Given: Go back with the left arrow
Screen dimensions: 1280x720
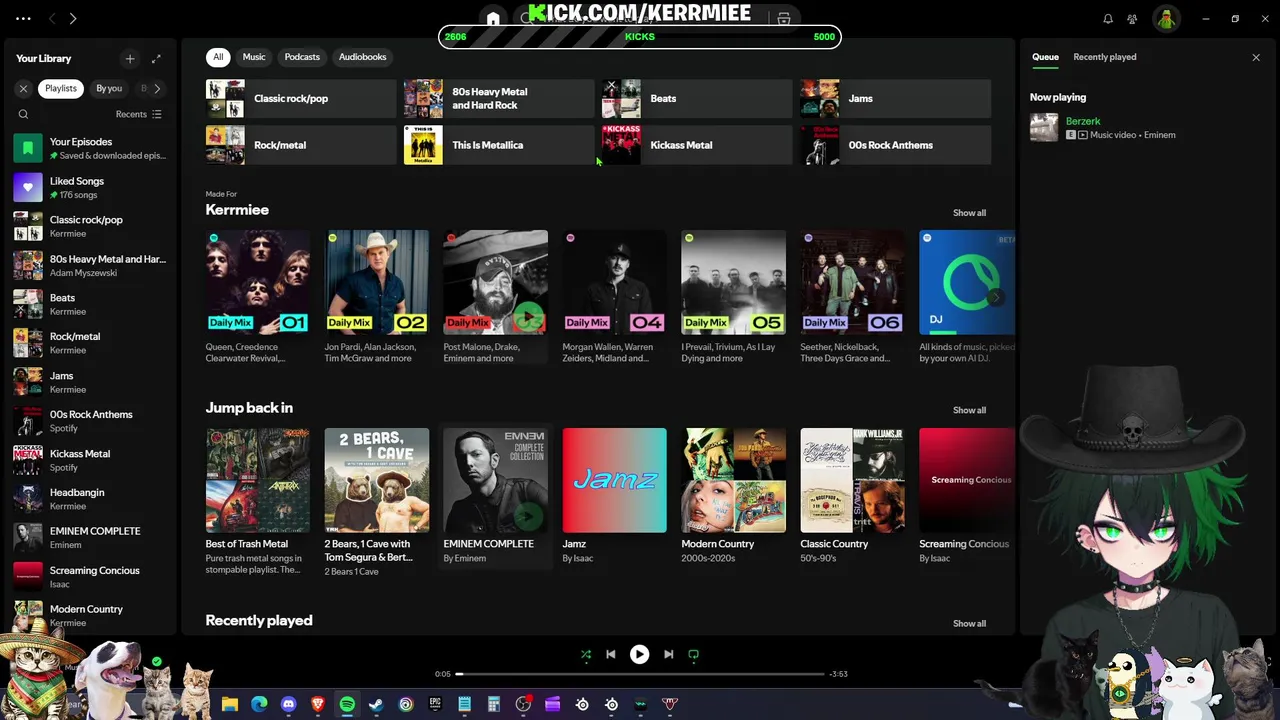Looking at the screenshot, I should [52, 18].
